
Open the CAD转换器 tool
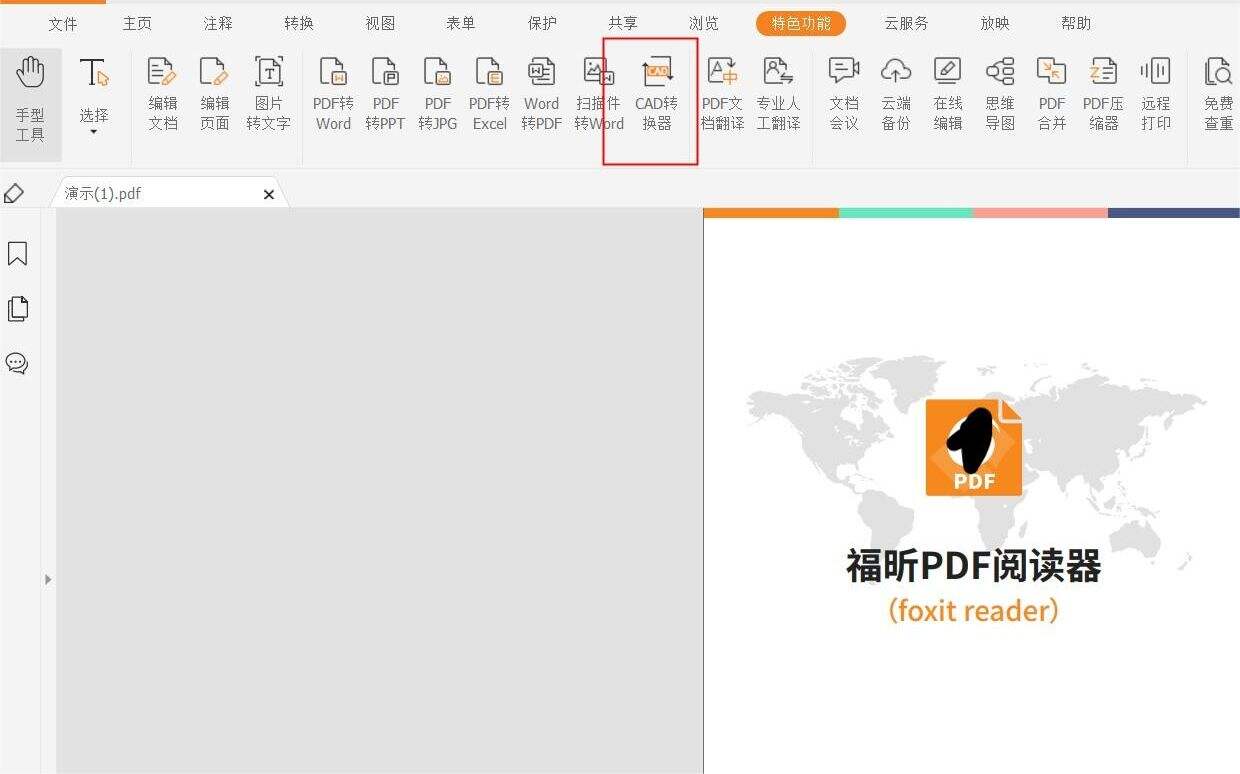pyautogui.click(x=657, y=95)
